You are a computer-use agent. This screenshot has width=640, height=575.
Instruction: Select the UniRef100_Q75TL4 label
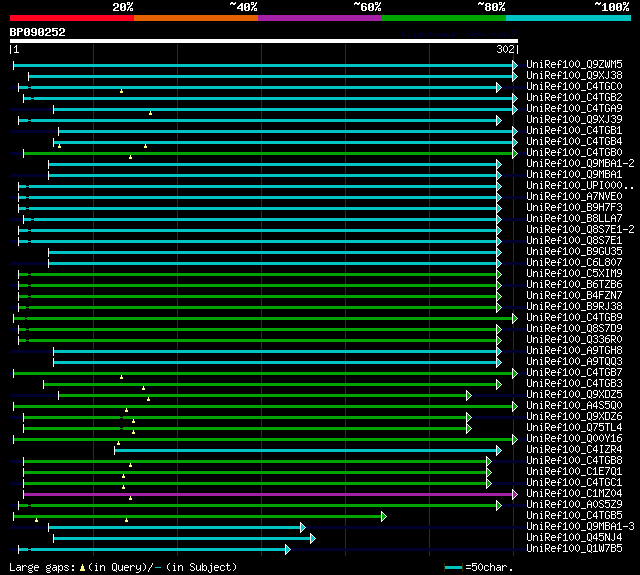[x=574, y=428]
